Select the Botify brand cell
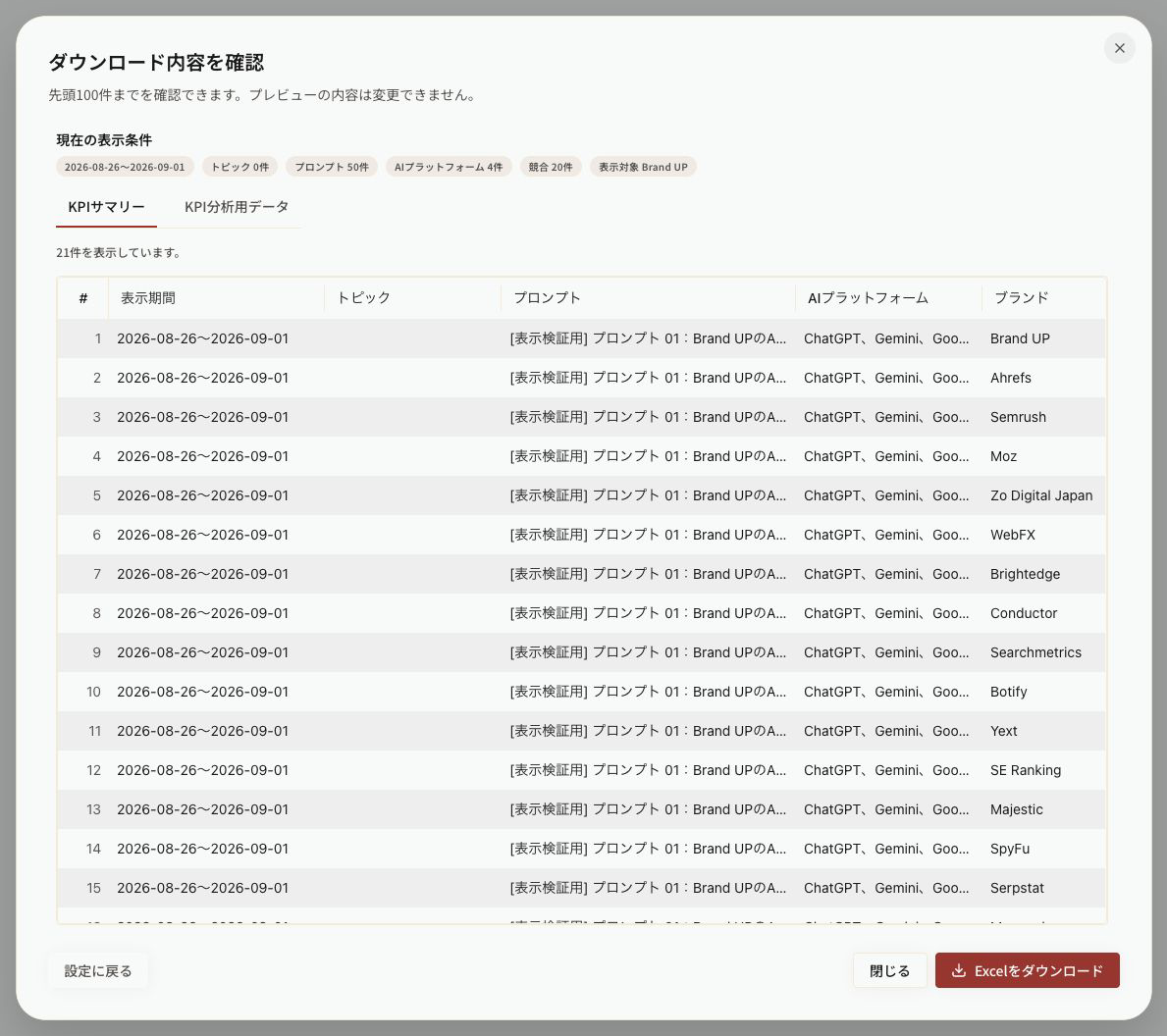Image resolution: width=1167 pixels, height=1036 pixels. click(x=1044, y=692)
